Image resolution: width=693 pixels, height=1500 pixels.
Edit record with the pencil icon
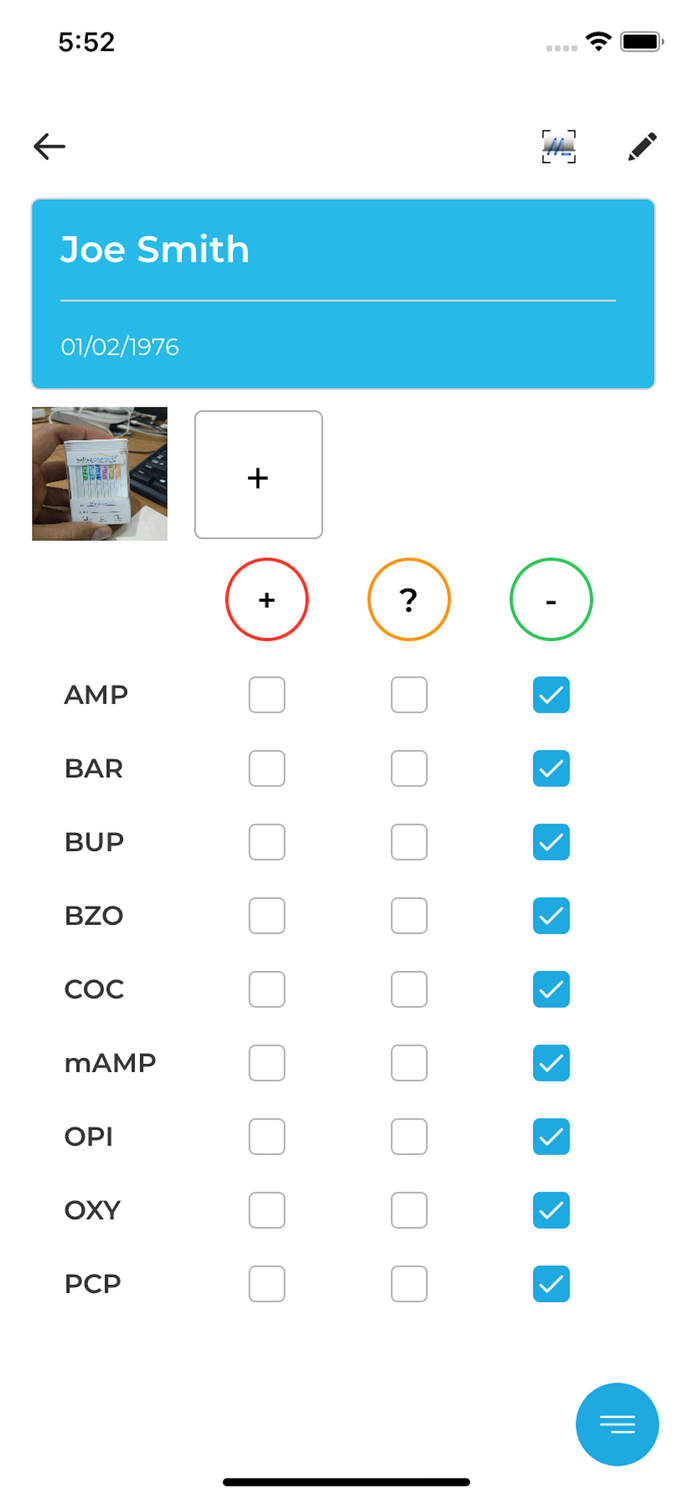(x=643, y=146)
